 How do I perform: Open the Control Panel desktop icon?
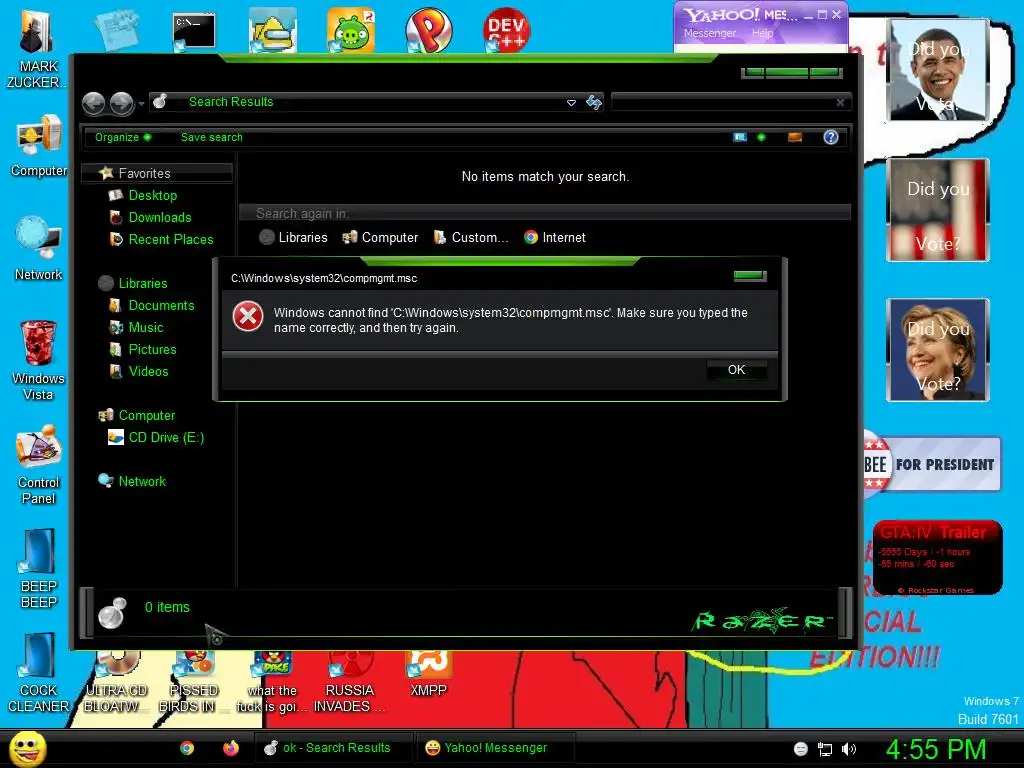(39, 465)
